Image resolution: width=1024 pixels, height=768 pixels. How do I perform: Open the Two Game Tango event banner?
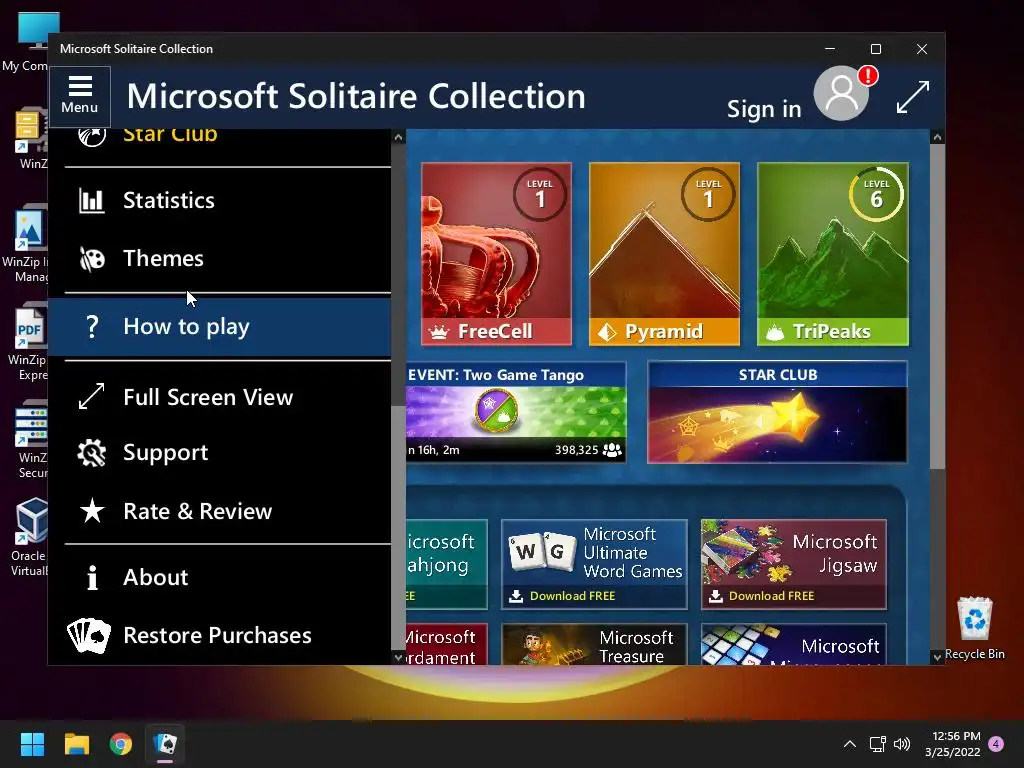point(516,412)
